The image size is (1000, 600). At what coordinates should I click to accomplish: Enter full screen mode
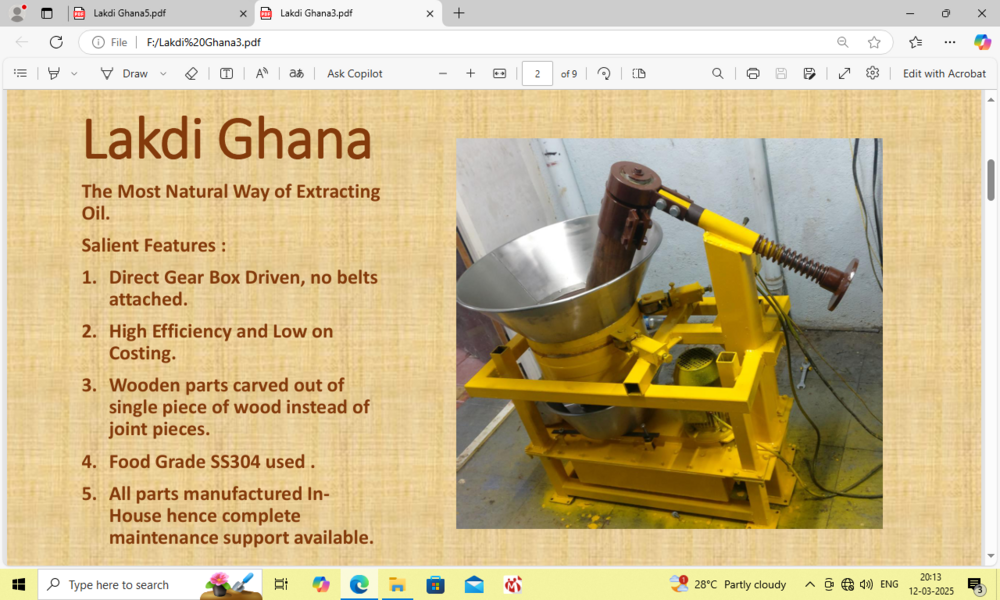pos(844,73)
